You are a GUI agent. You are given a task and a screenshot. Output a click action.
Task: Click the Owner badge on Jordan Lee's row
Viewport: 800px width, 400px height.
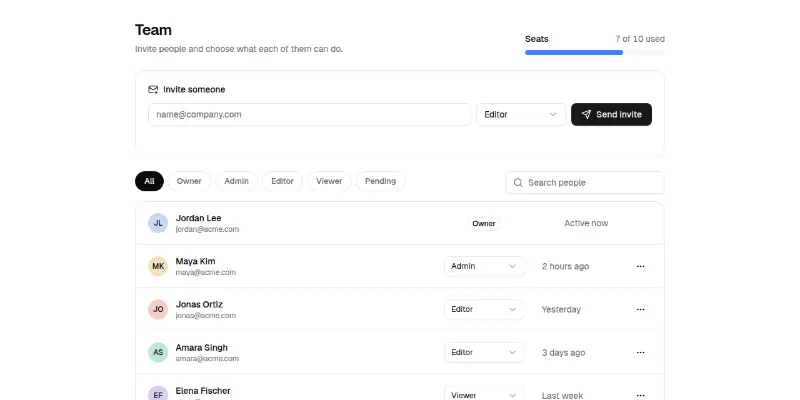click(x=484, y=223)
